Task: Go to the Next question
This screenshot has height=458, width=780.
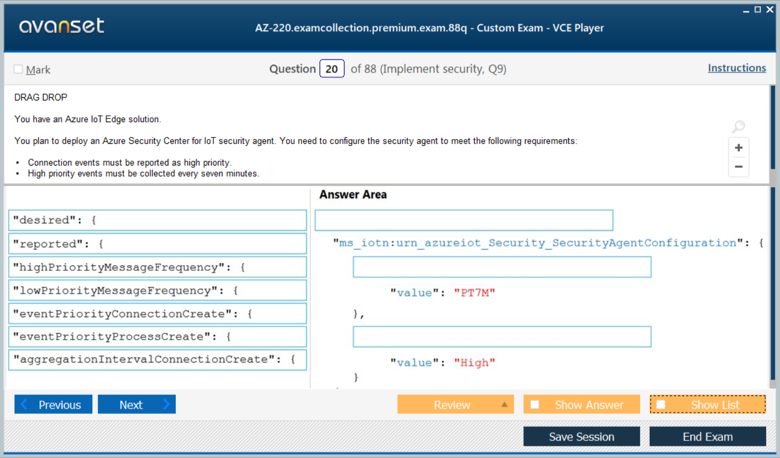Action: [137, 404]
